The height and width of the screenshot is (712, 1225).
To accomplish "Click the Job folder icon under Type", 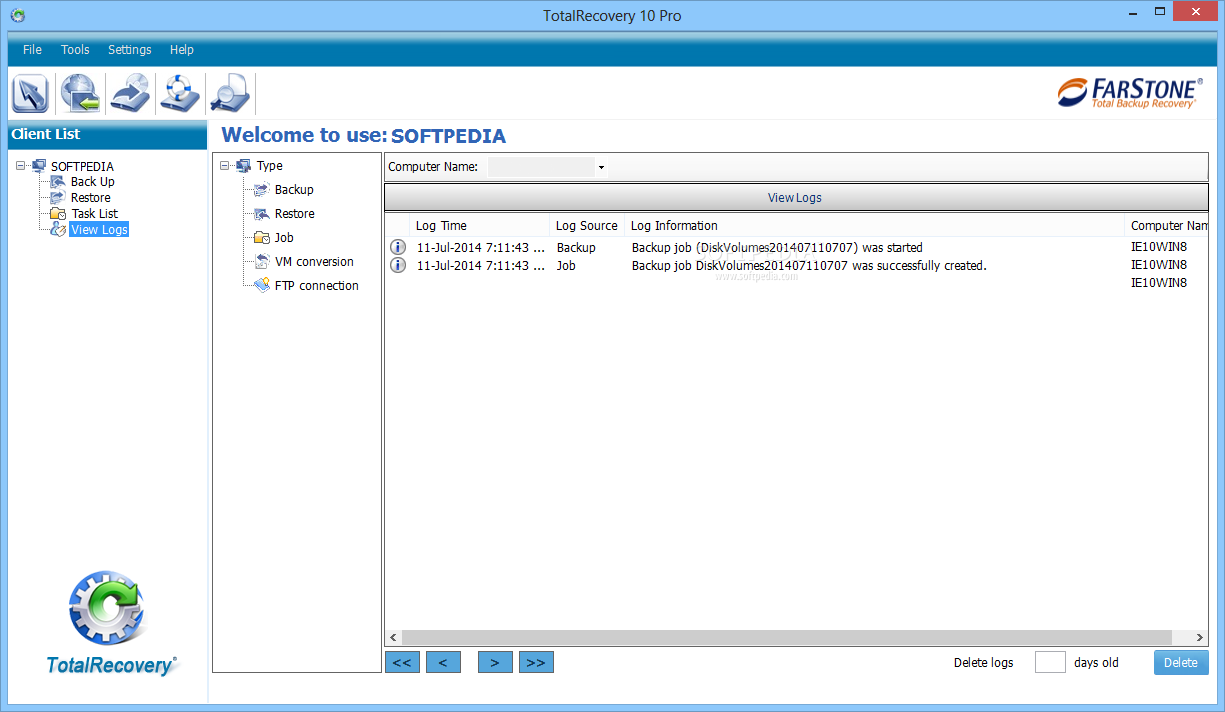I will tap(262, 238).
